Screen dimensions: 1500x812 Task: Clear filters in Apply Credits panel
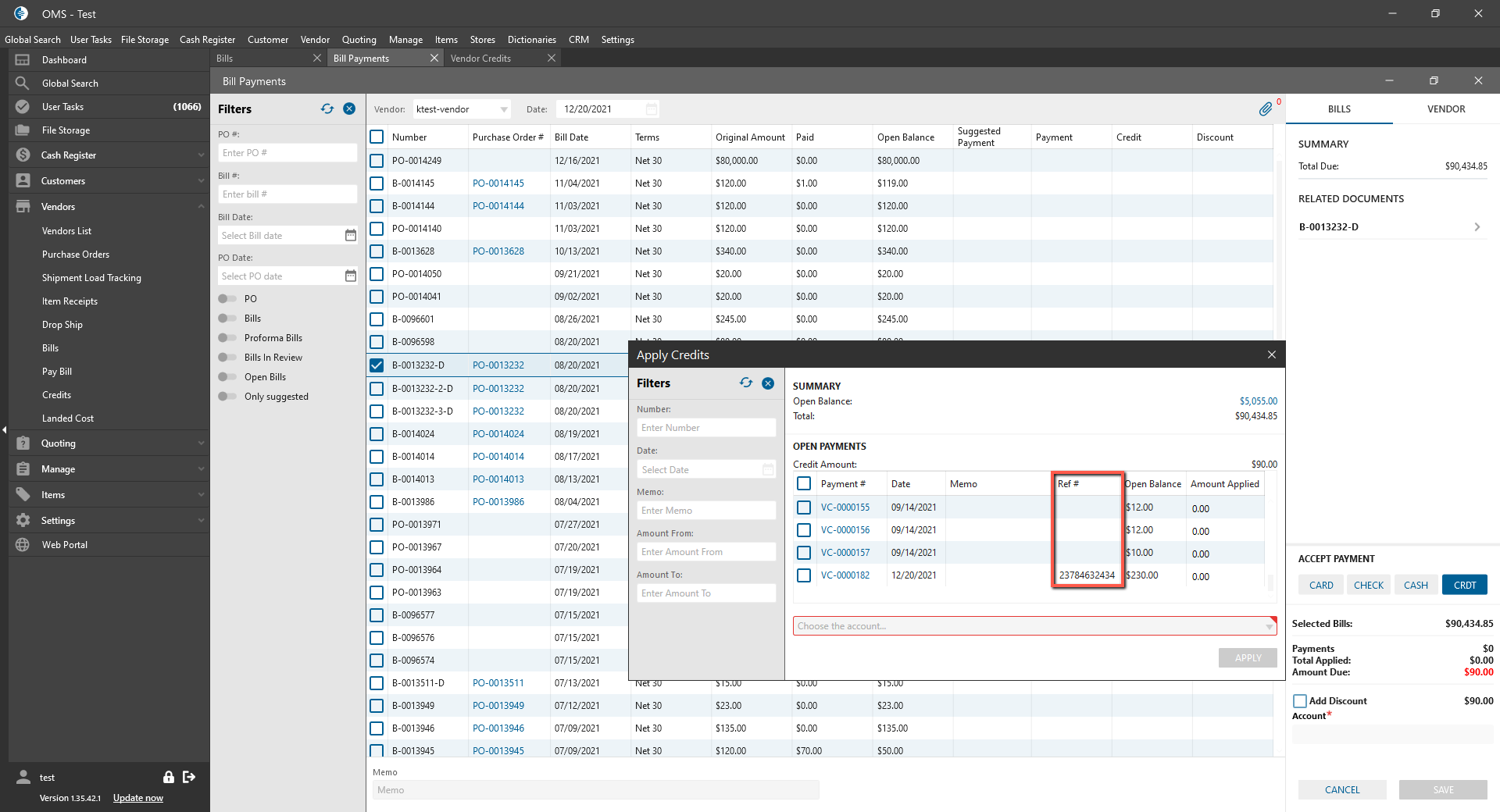(768, 383)
